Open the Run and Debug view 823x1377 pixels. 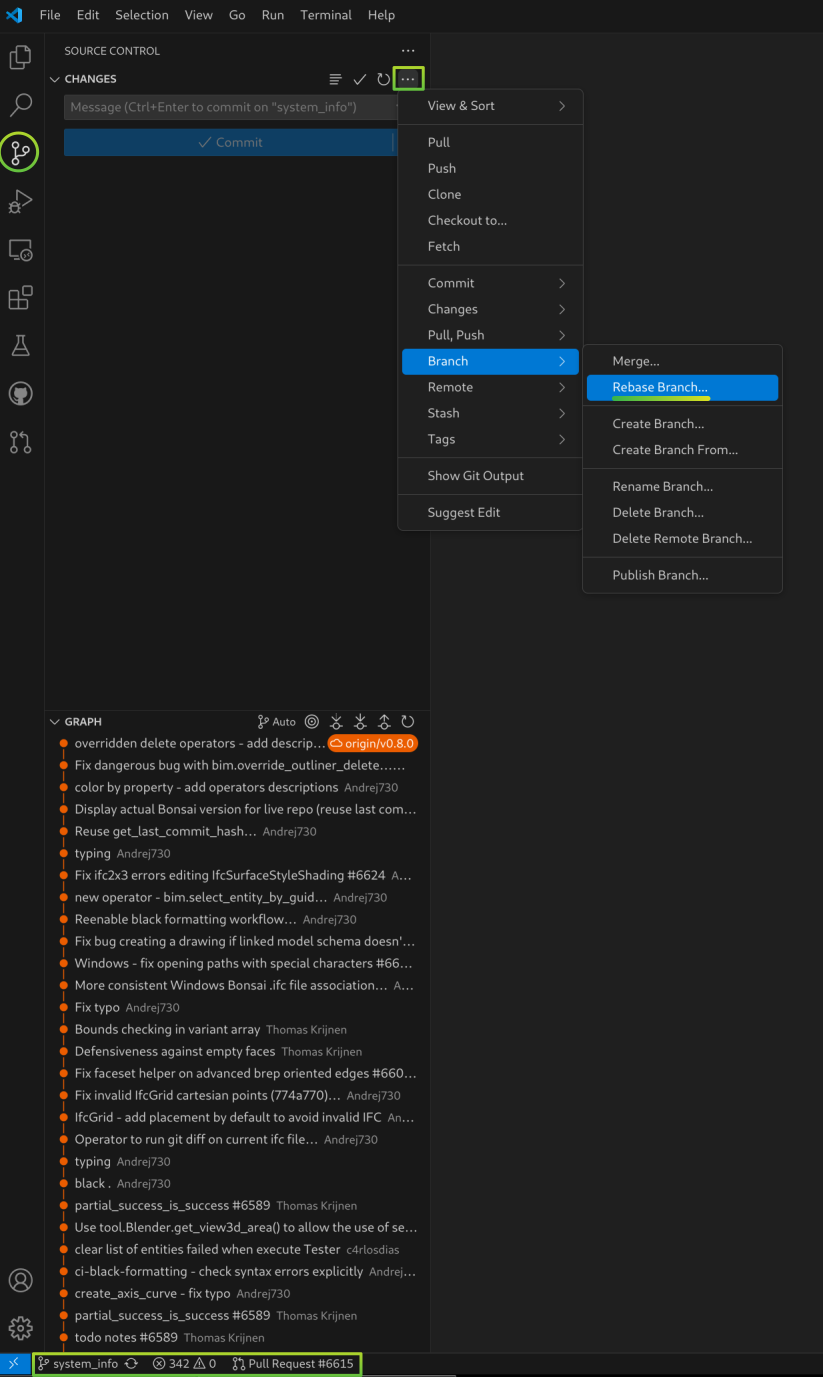pyautogui.click(x=21, y=201)
